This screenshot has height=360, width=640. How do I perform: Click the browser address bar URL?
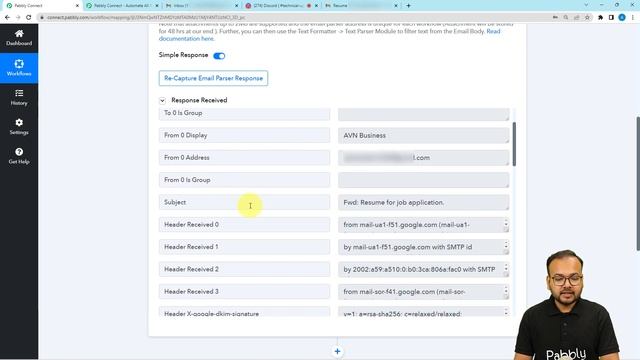click(x=146, y=18)
